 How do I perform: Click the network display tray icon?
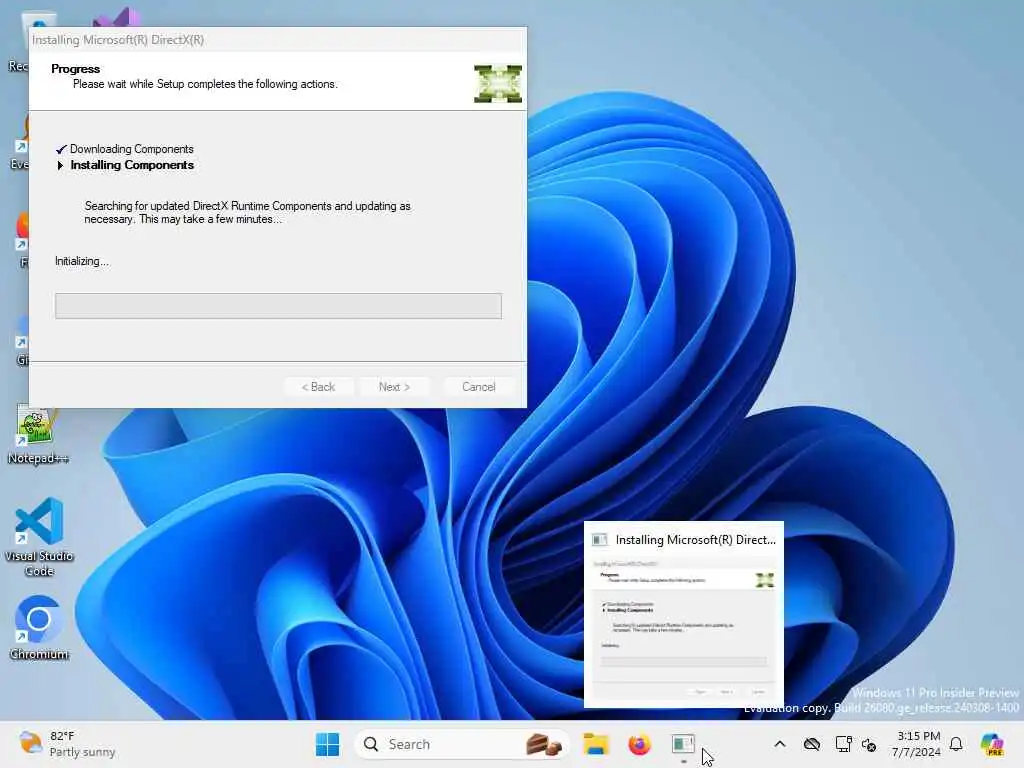click(x=843, y=744)
